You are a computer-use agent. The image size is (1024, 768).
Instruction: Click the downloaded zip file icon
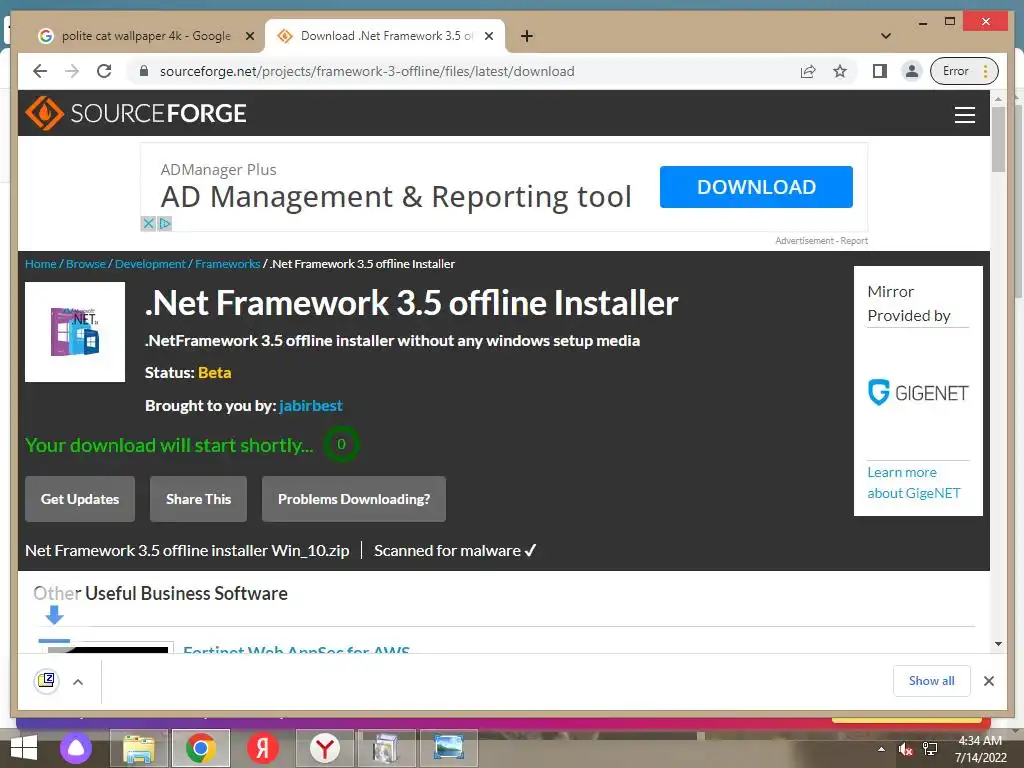pos(46,681)
